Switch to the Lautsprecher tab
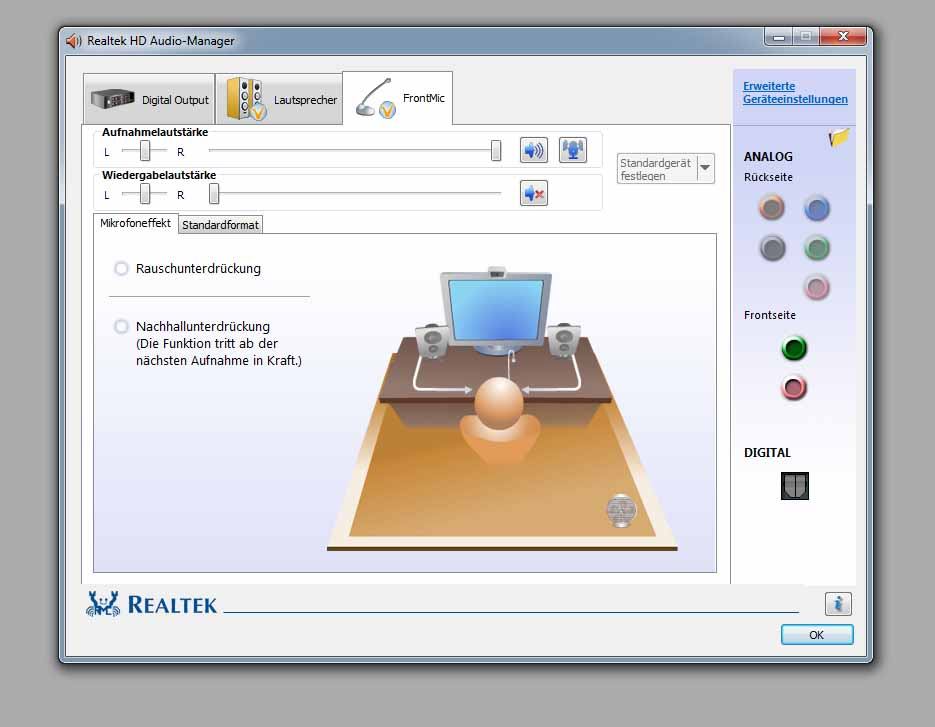935x727 pixels. pyautogui.click(x=279, y=100)
